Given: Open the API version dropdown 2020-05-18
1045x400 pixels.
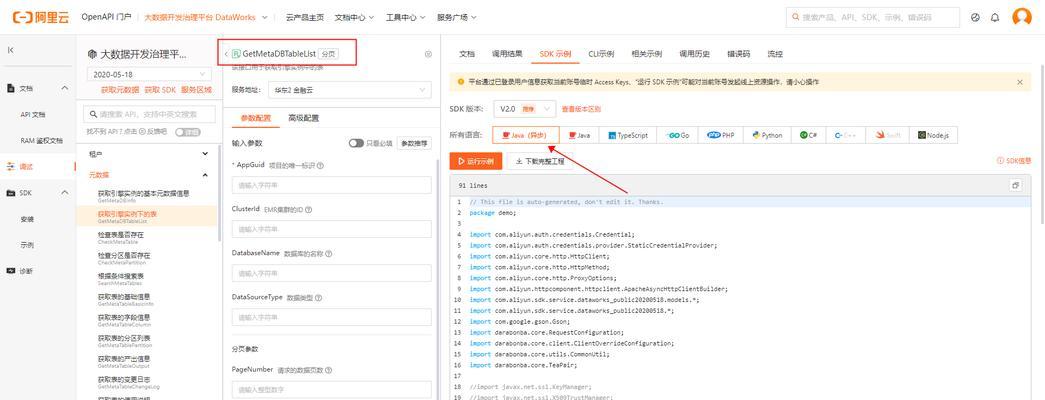Looking at the screenshot, I should click(149, 75).
